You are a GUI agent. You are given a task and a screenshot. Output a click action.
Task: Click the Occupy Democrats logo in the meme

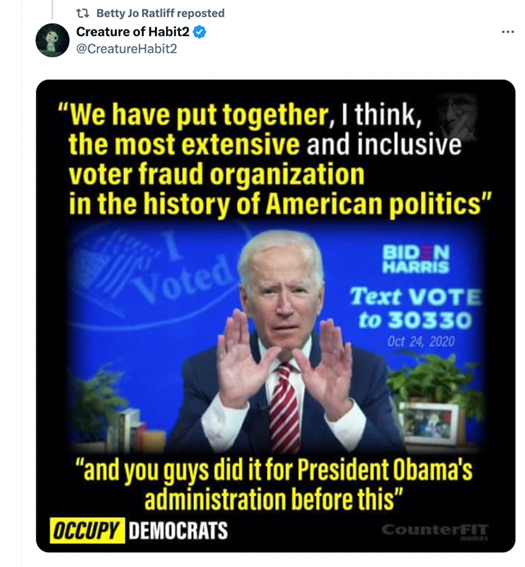click(x=139, y=530)
